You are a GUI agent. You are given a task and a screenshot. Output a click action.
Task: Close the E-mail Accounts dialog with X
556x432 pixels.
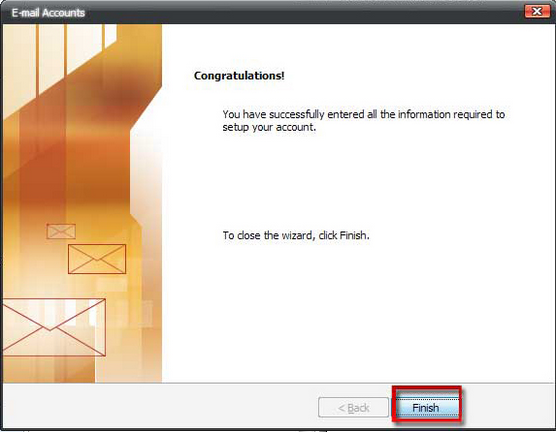(537, 11)
